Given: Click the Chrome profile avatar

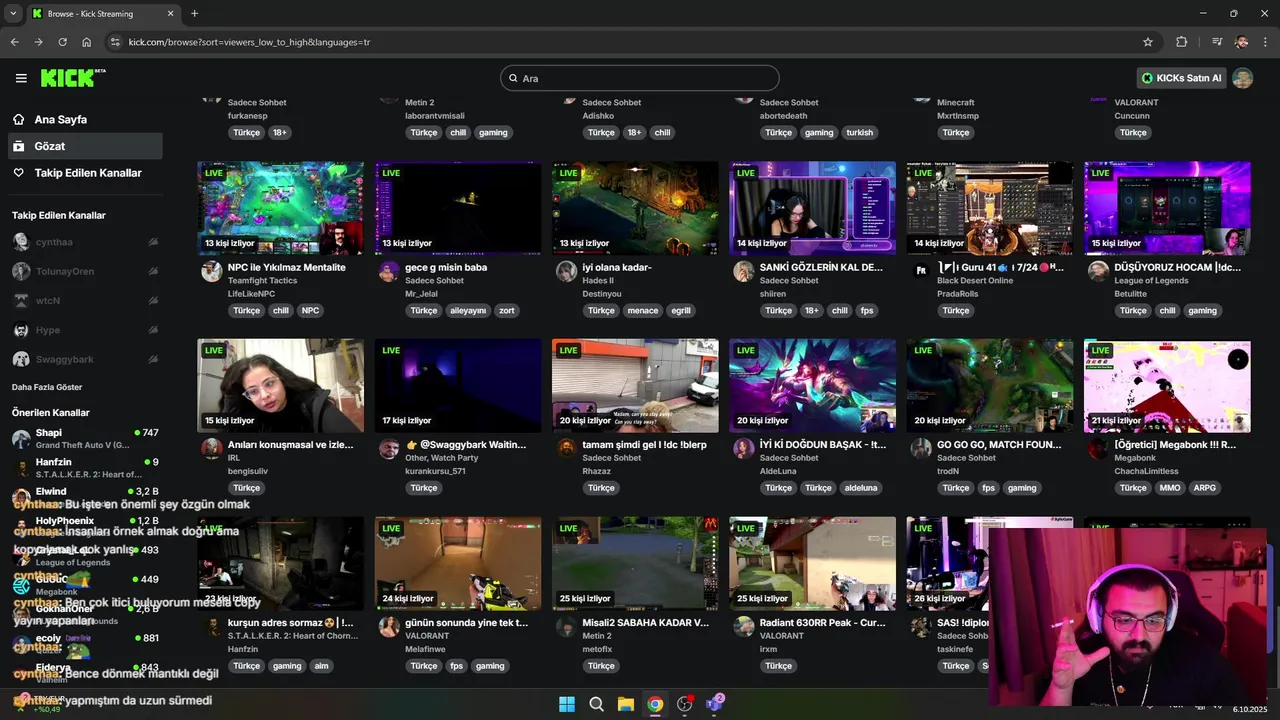Looking at the screenshot, I should point(1241,42).
